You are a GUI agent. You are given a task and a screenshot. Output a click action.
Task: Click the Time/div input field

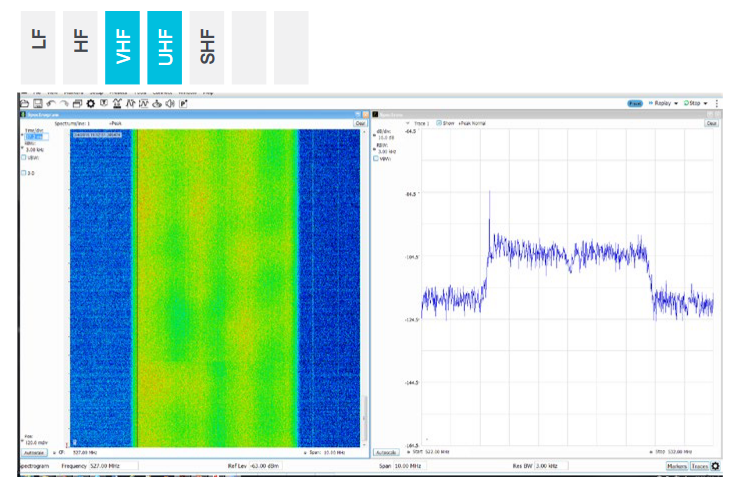click(36, 137)
